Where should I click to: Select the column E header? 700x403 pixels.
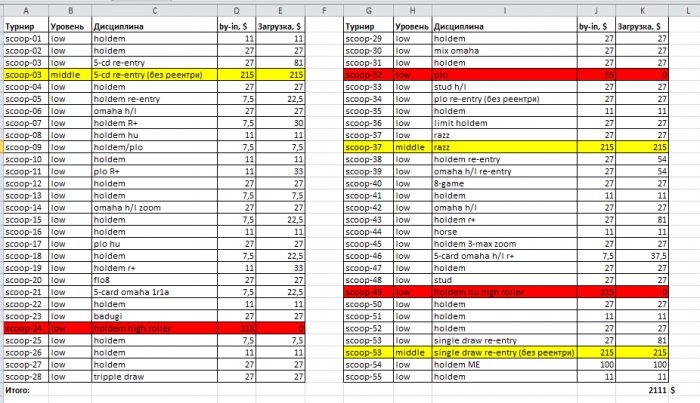coord(280,11)
